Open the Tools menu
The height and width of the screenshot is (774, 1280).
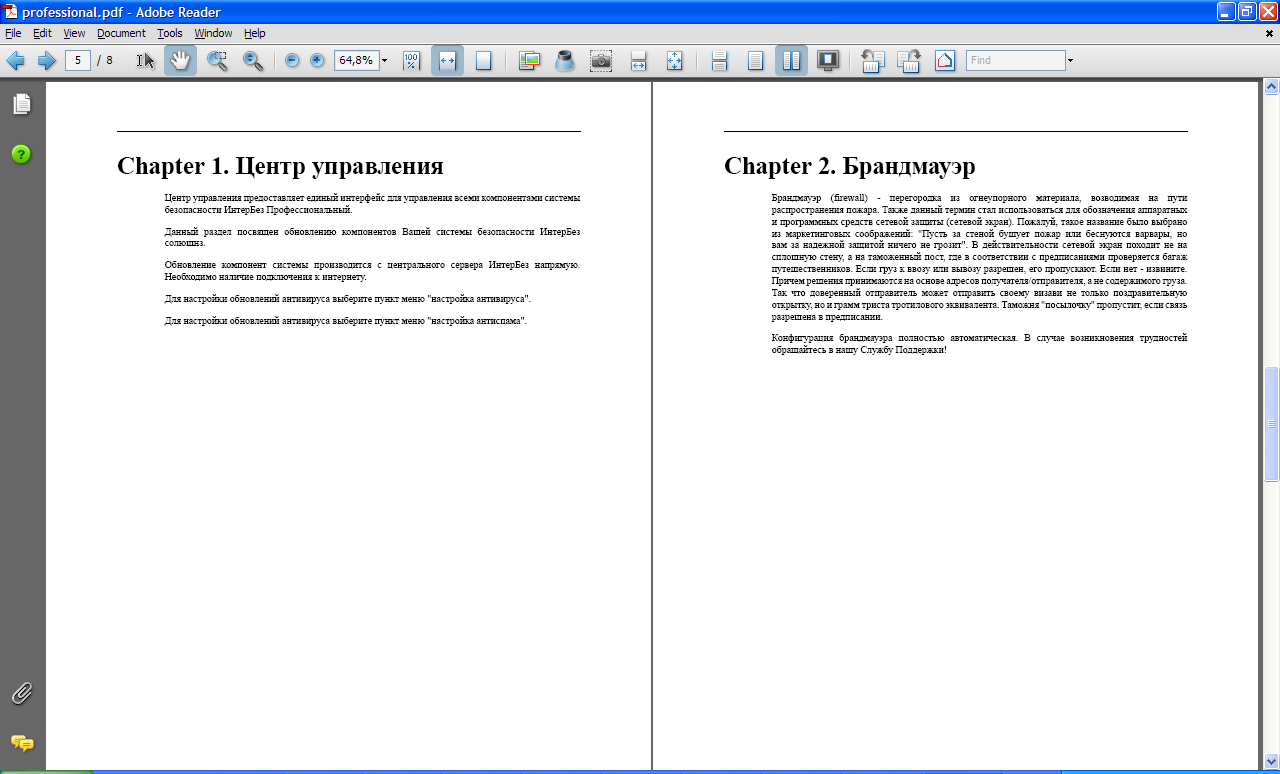(170, 33)
